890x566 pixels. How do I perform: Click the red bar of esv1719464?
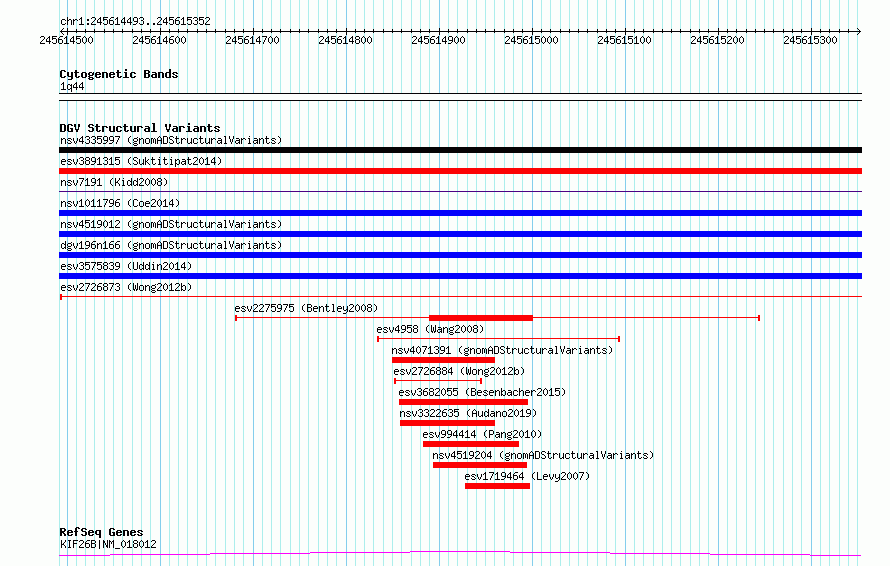point(497,486)
